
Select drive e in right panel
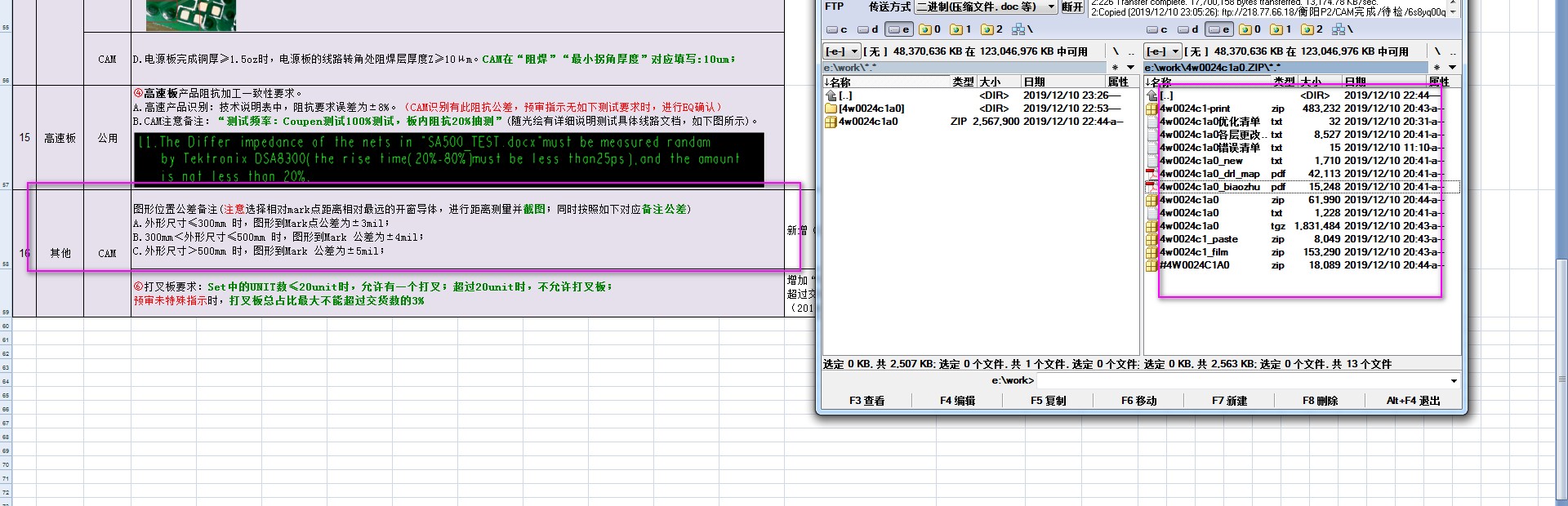pos(1219,29)
